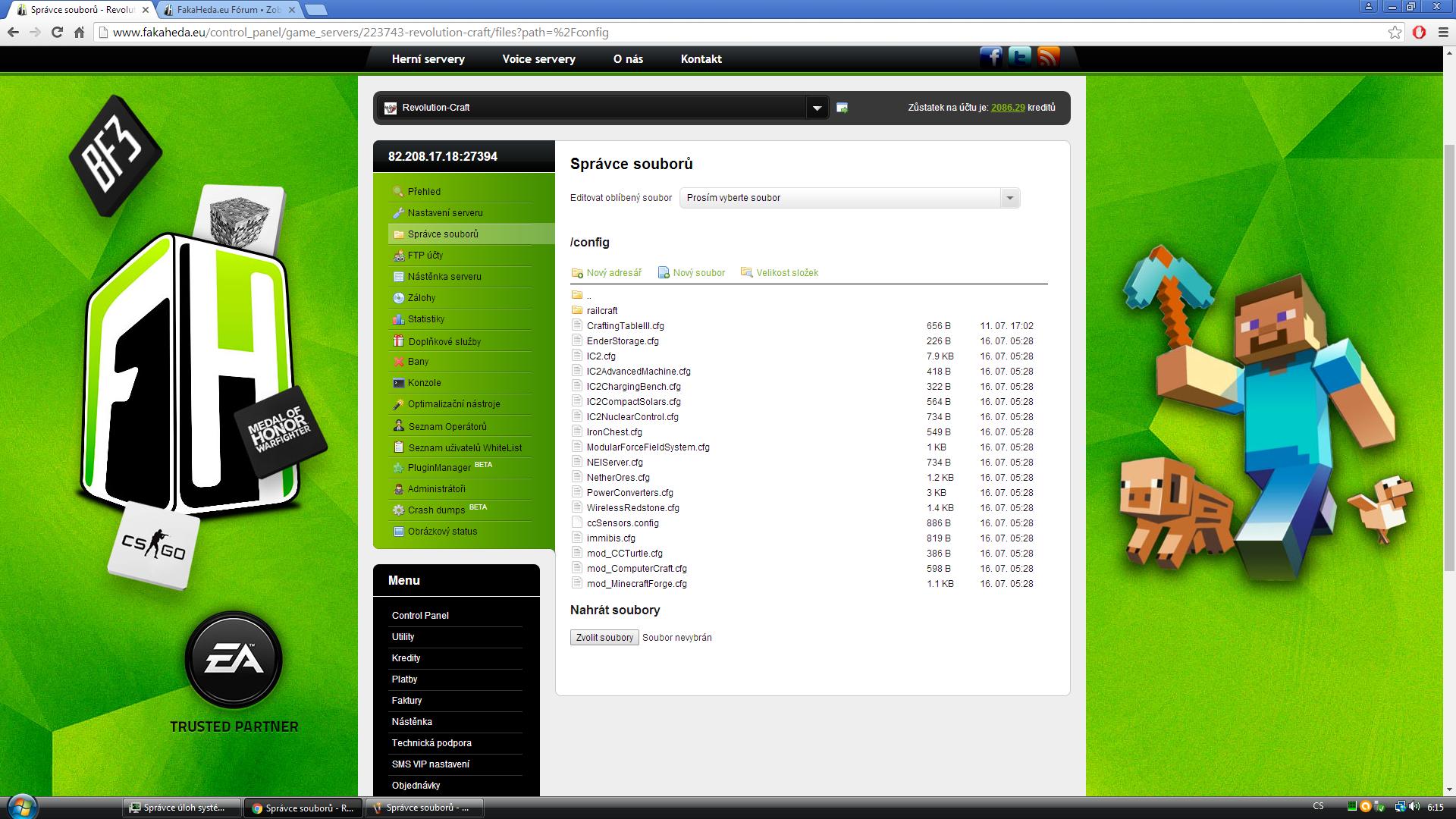This screenshot has height=819, width=1456.
Task: Click Medal of Honor Warfighter tile
Action: (x=281, y=431)
